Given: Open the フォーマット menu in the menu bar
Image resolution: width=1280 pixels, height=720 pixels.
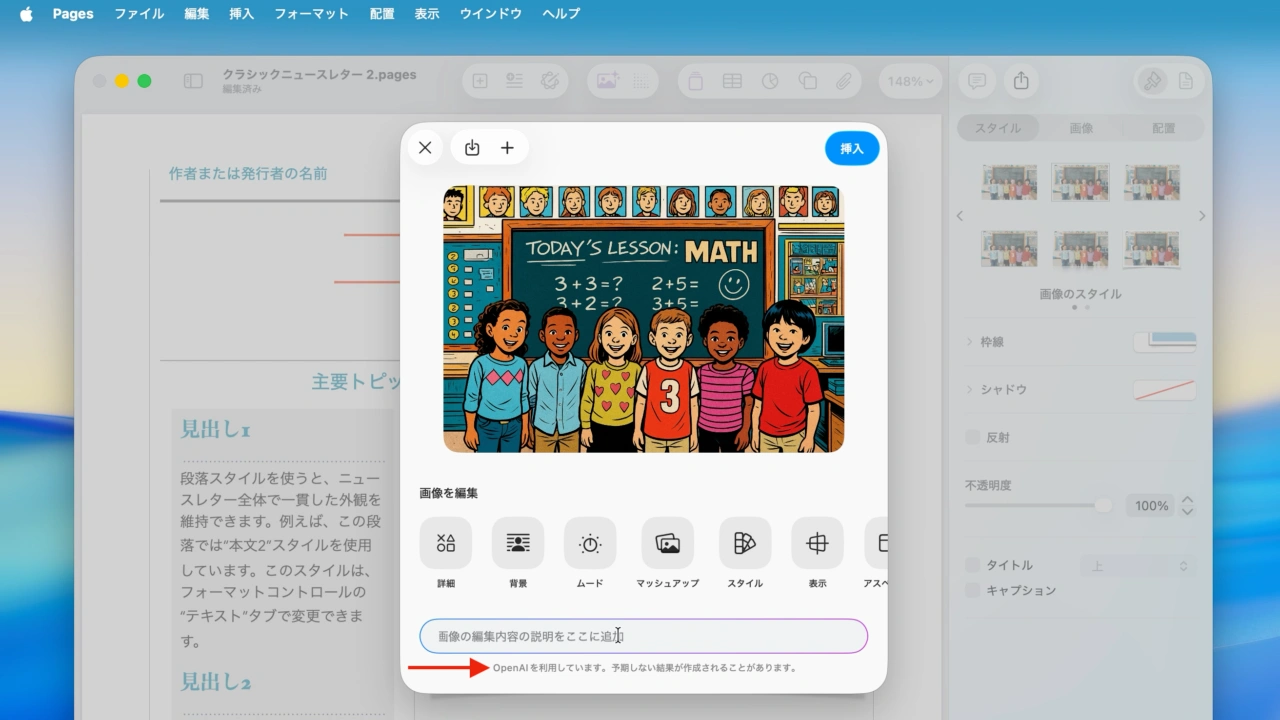Looking at the screenshot, I should pos(311,13).
